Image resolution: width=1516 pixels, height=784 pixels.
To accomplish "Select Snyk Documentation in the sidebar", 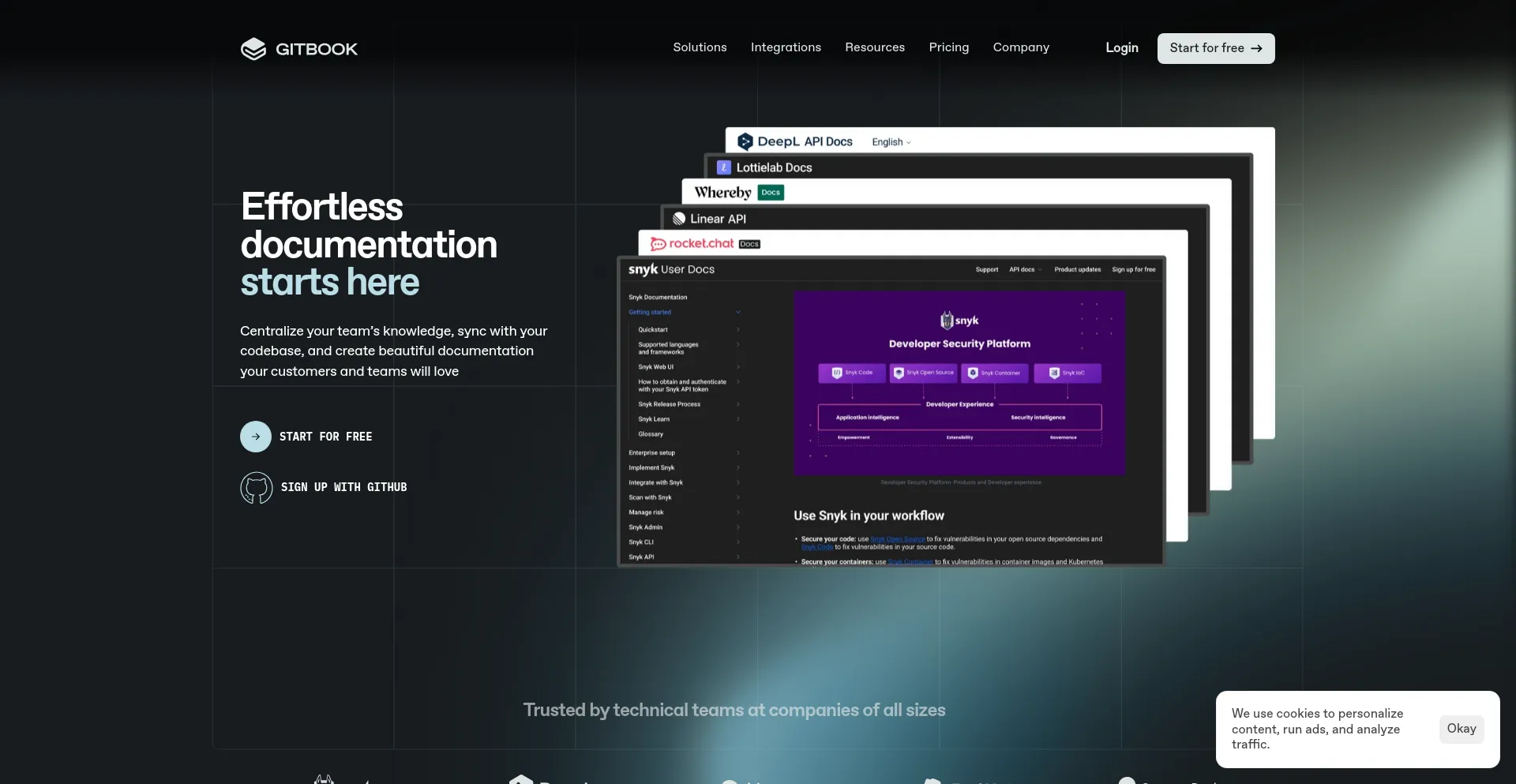I will [658, 298].
